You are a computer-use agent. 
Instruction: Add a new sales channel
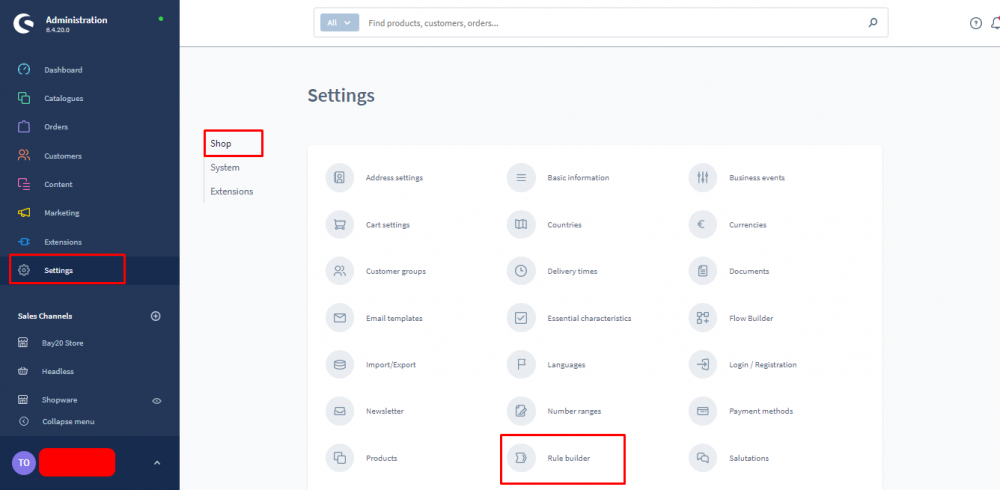(x=155, y=316)
